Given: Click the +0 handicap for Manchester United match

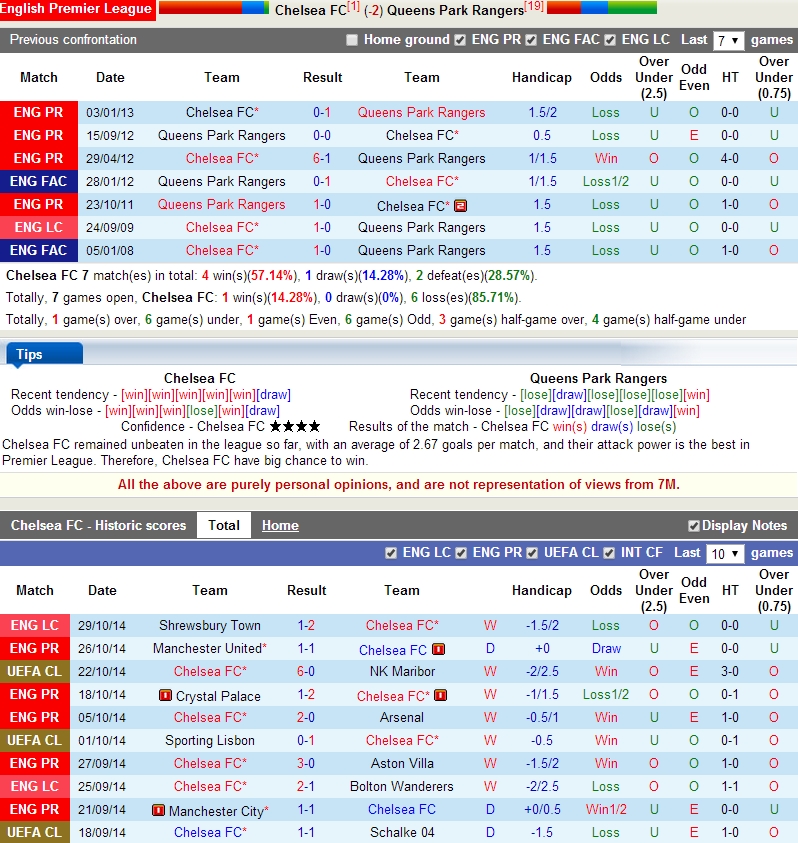Looking at the screenshot, I should 542,648.
